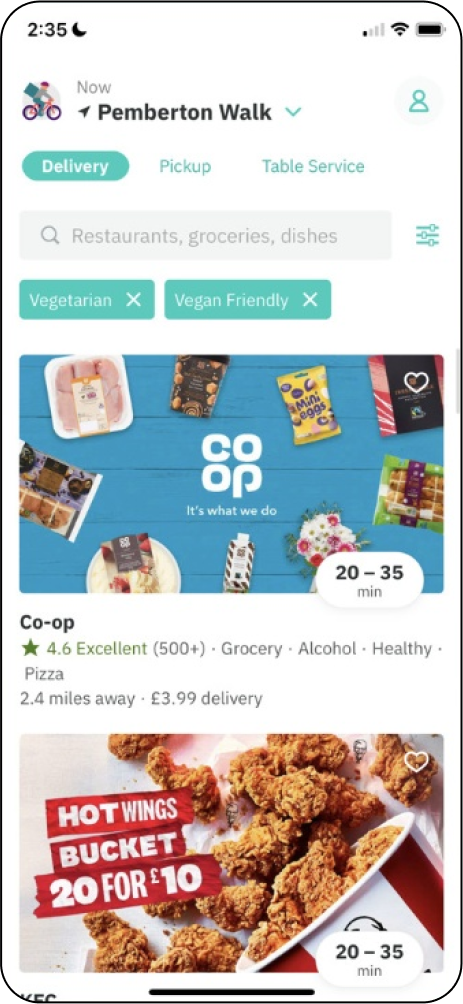
Task: Focus the Restaurants, groceries, dishes search field
Action: point(206,236)
